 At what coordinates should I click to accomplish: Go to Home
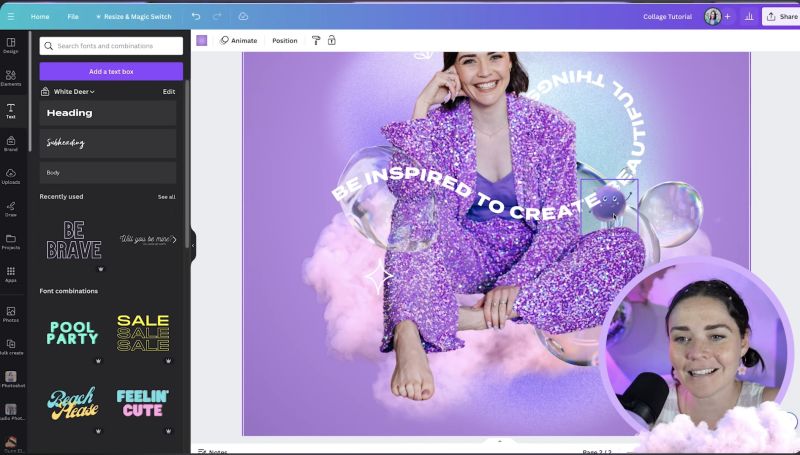[x=40, y=16]
